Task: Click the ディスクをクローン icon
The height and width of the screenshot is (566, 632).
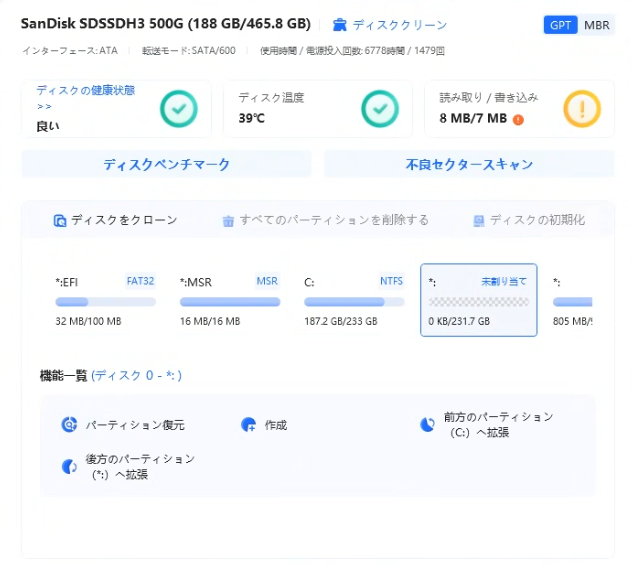Action: point(60,221)
